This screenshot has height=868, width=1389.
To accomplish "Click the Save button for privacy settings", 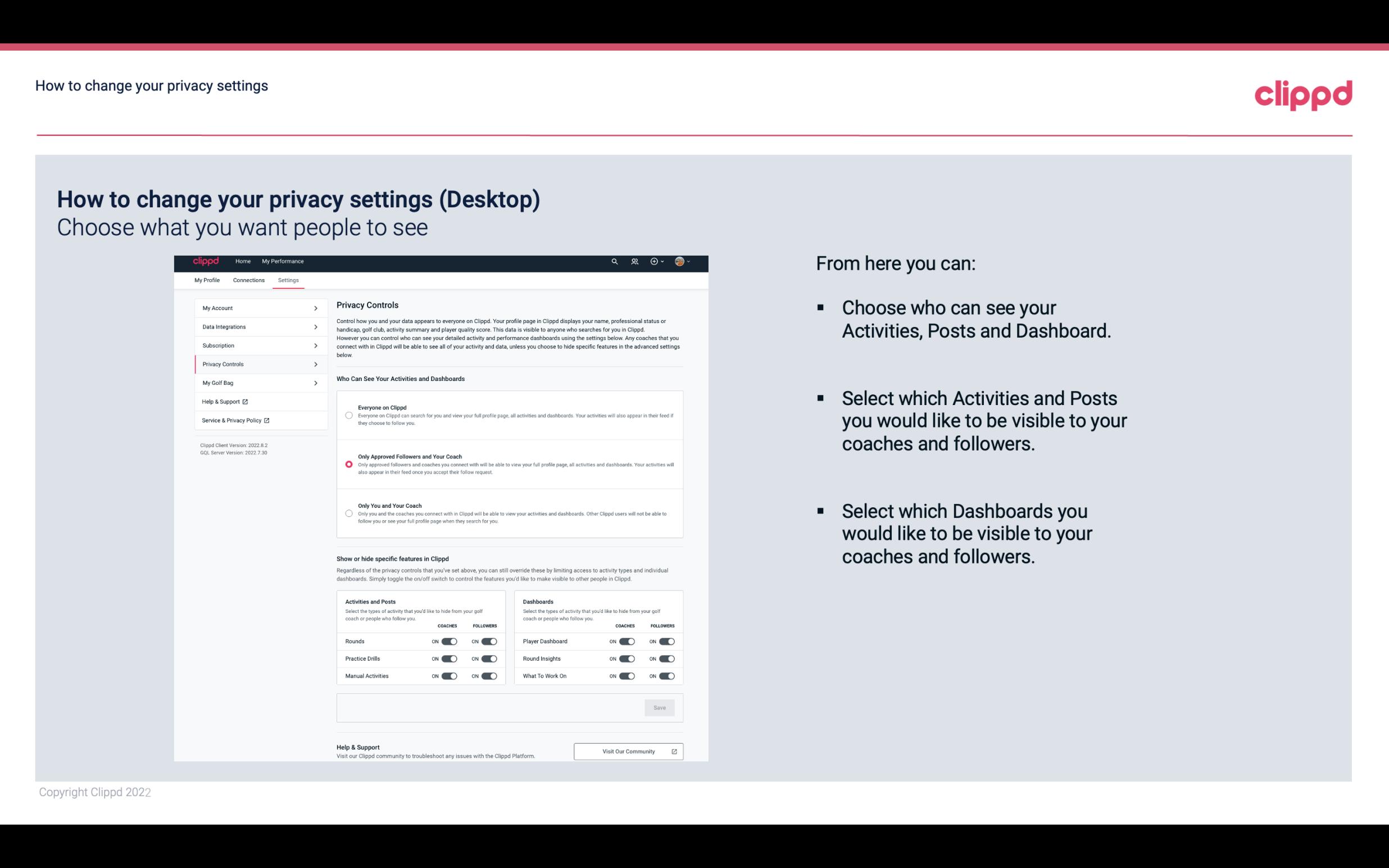I will (659, 707).
